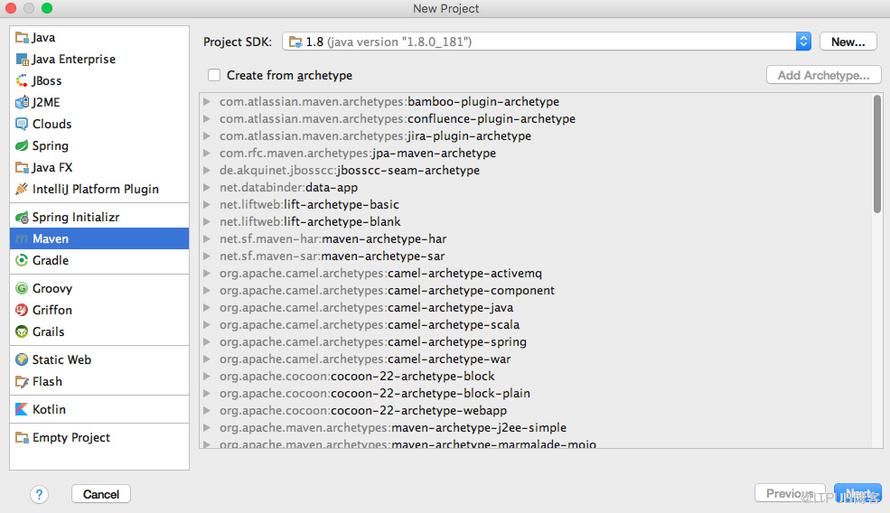Click the Grails icon
This screenshot has width=890, height=513.
(x=22, y=331)
